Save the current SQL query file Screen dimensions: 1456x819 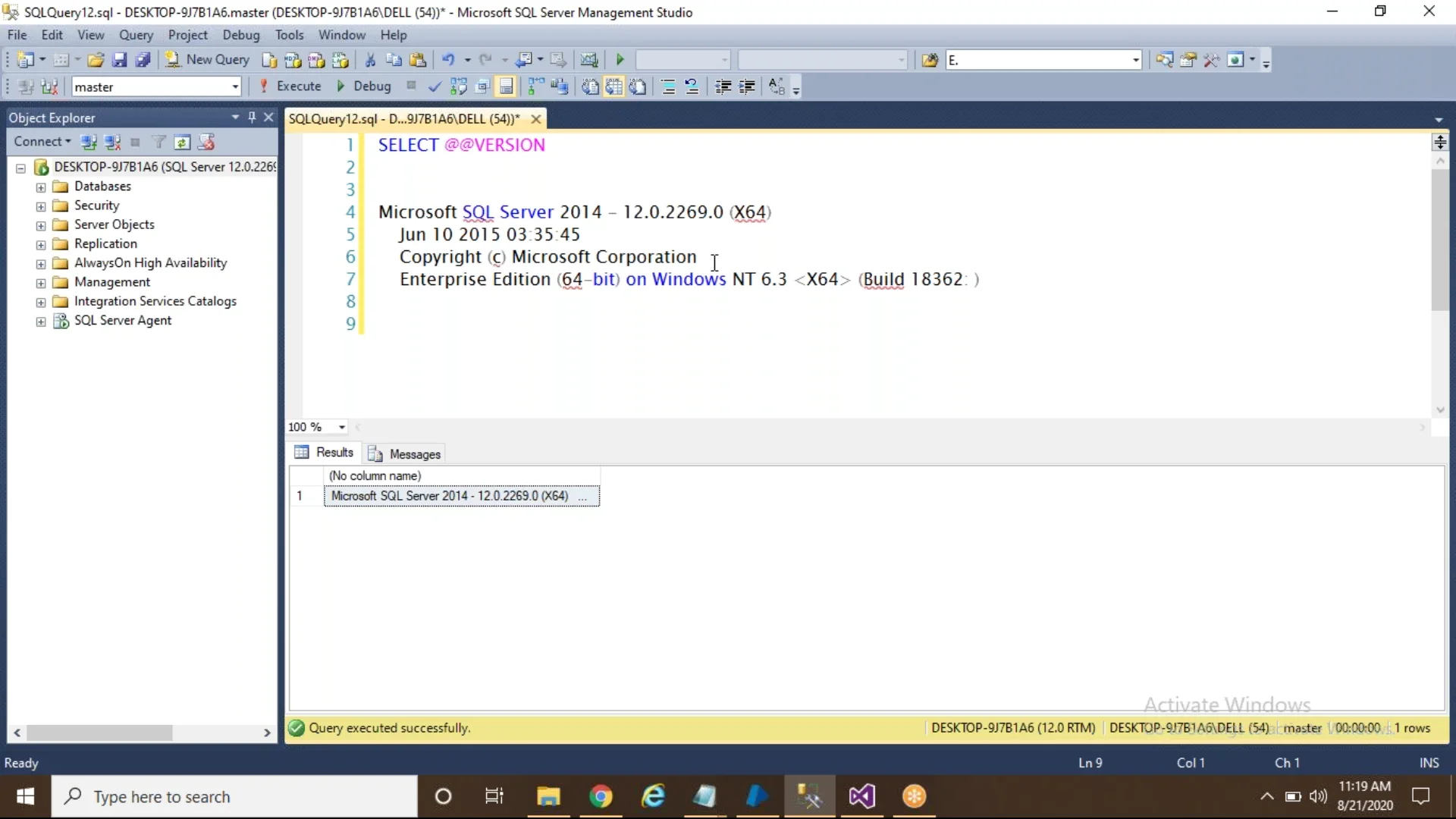click(x=121, y=59)
